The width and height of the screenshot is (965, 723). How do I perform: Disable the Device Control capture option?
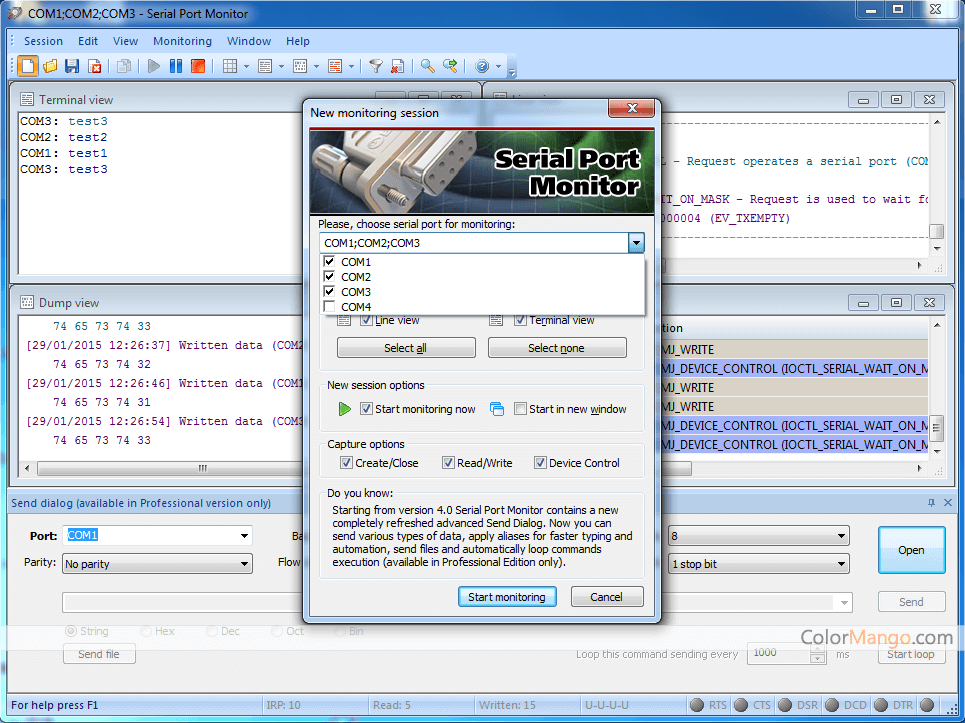click(x=540, y=463)
